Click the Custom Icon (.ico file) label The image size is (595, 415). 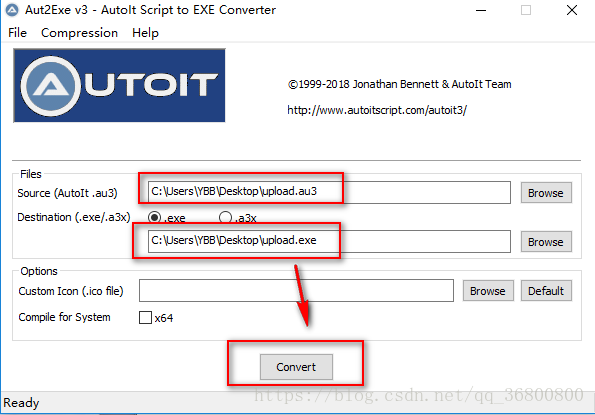[x=71, y=291]
